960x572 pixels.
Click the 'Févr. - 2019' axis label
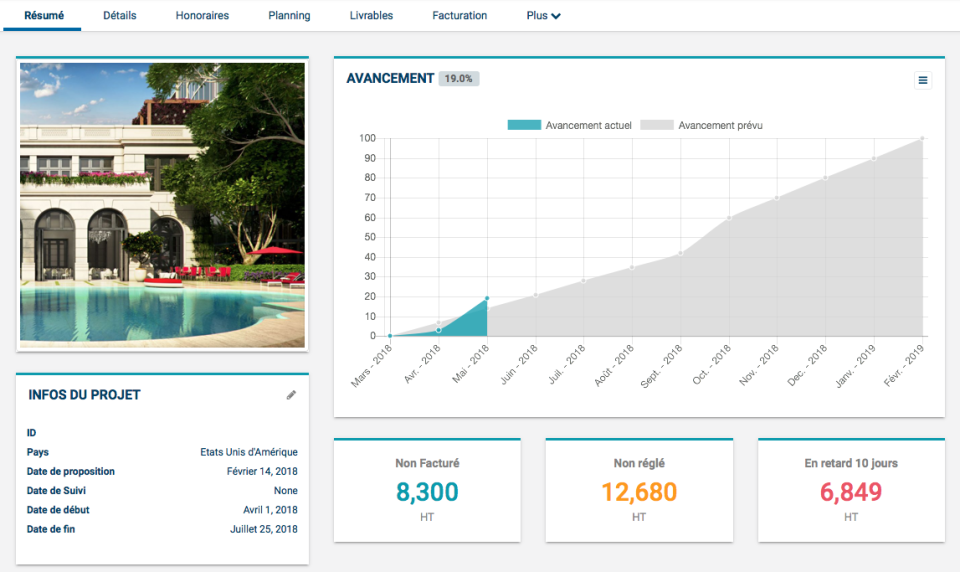(x=904, y=366)
